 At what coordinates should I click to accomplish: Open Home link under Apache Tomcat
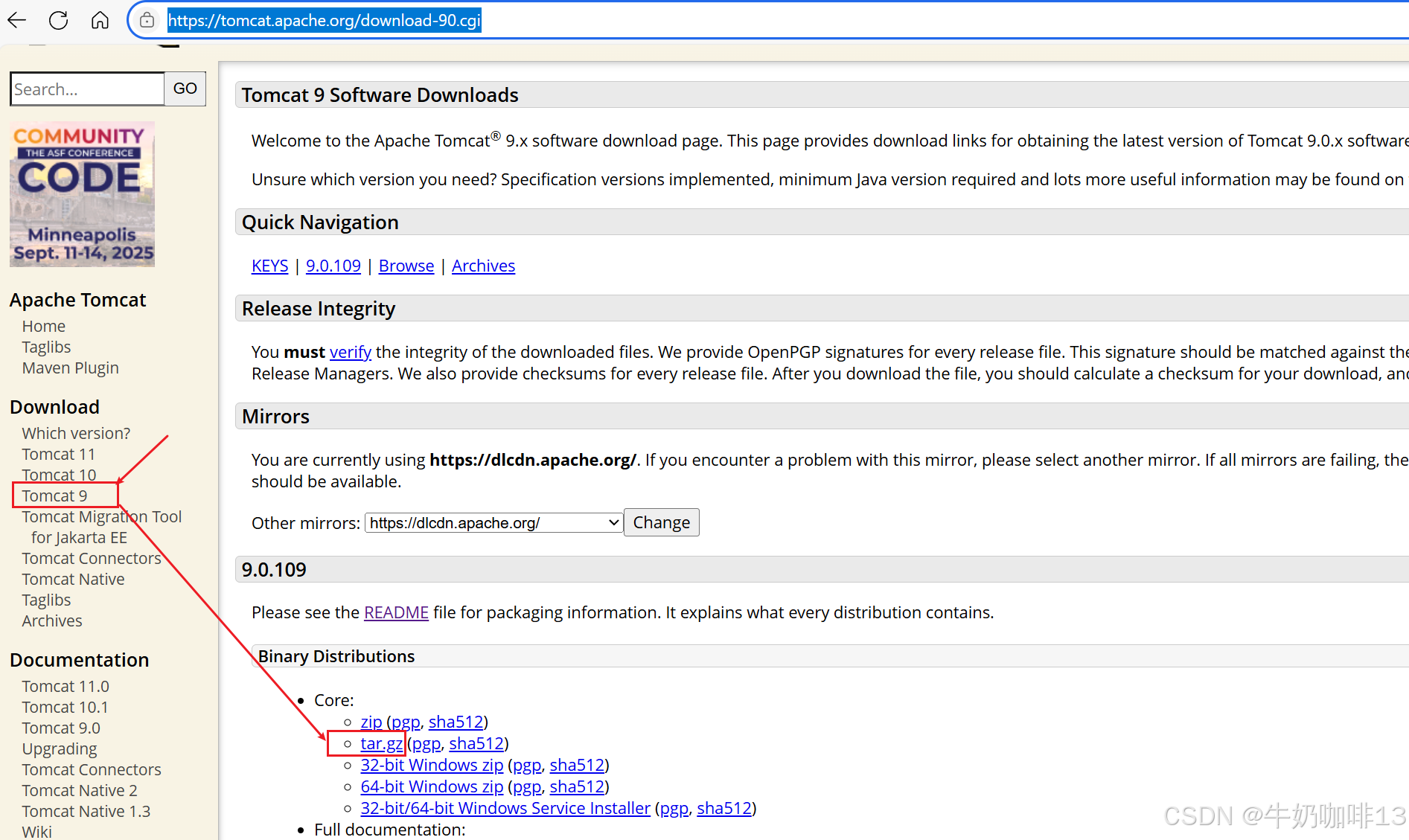(x=44, y=326)
